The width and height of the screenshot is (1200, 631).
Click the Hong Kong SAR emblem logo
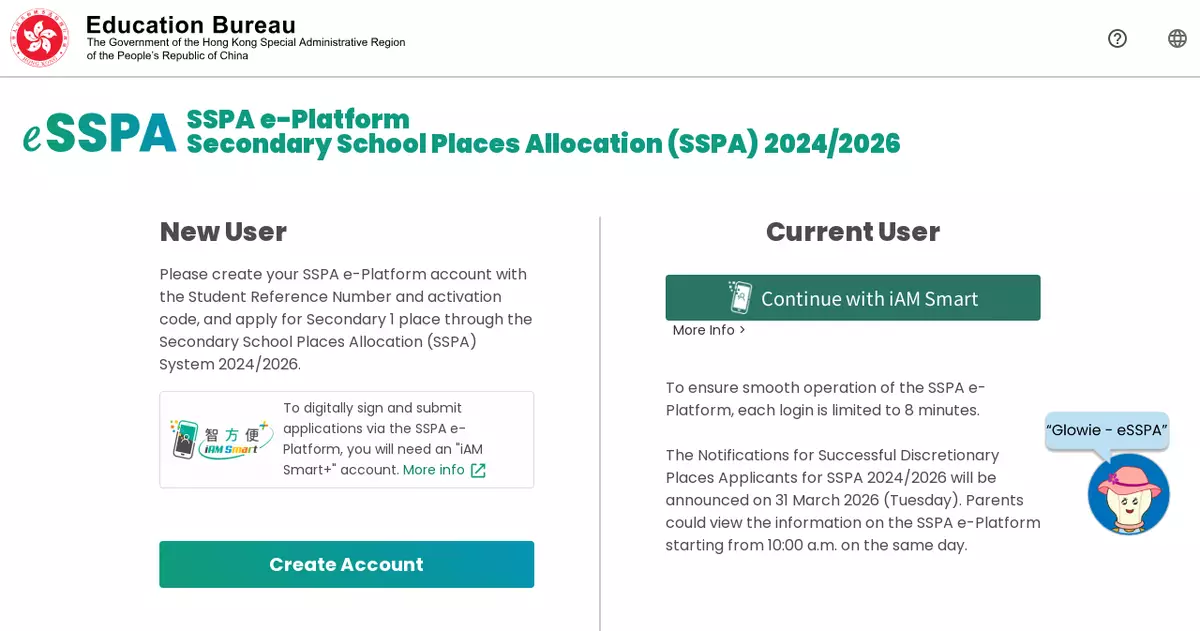click(x=40, y=38)
